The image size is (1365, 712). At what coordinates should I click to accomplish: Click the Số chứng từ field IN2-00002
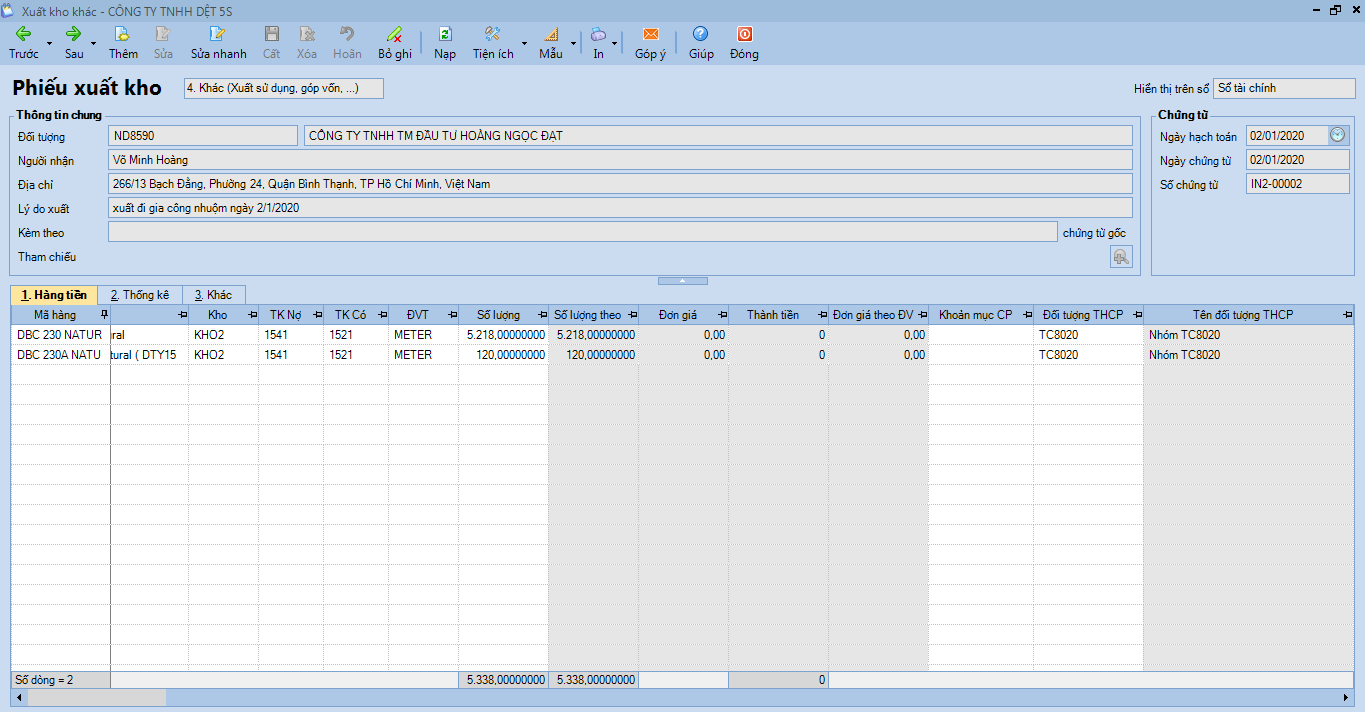1298,184
